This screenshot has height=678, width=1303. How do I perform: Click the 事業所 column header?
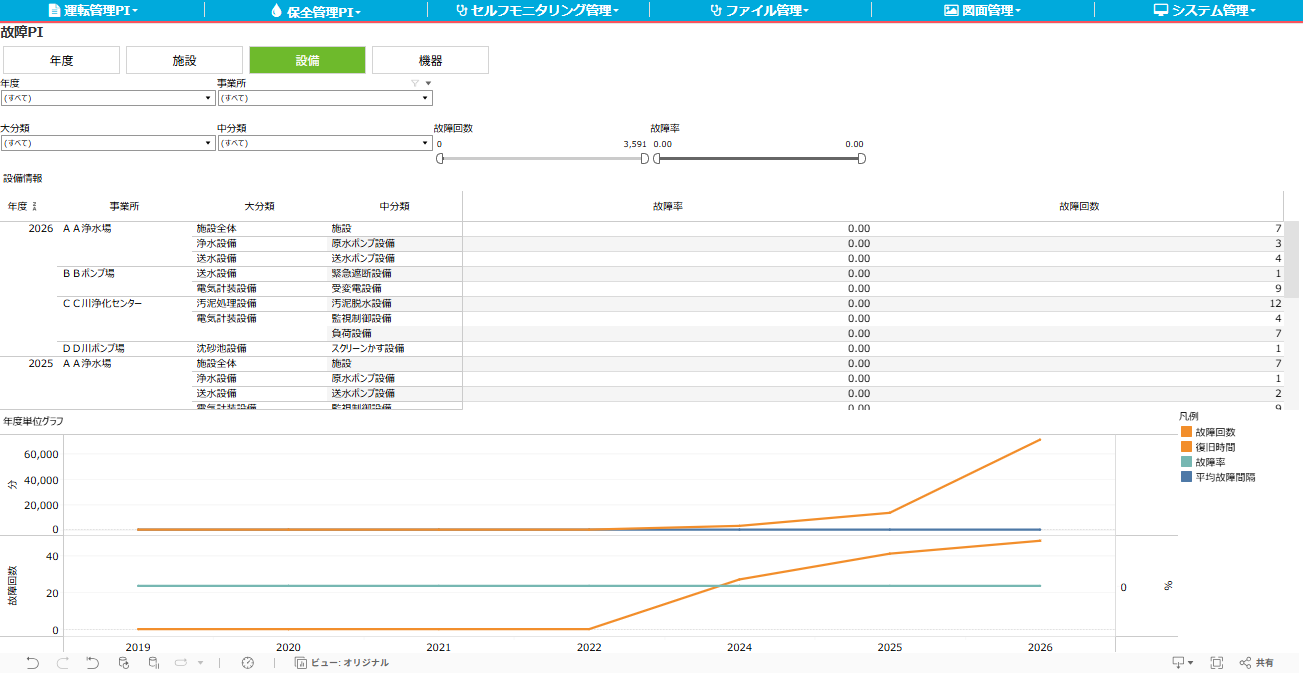pyautogui.click(x=124, y=206)
